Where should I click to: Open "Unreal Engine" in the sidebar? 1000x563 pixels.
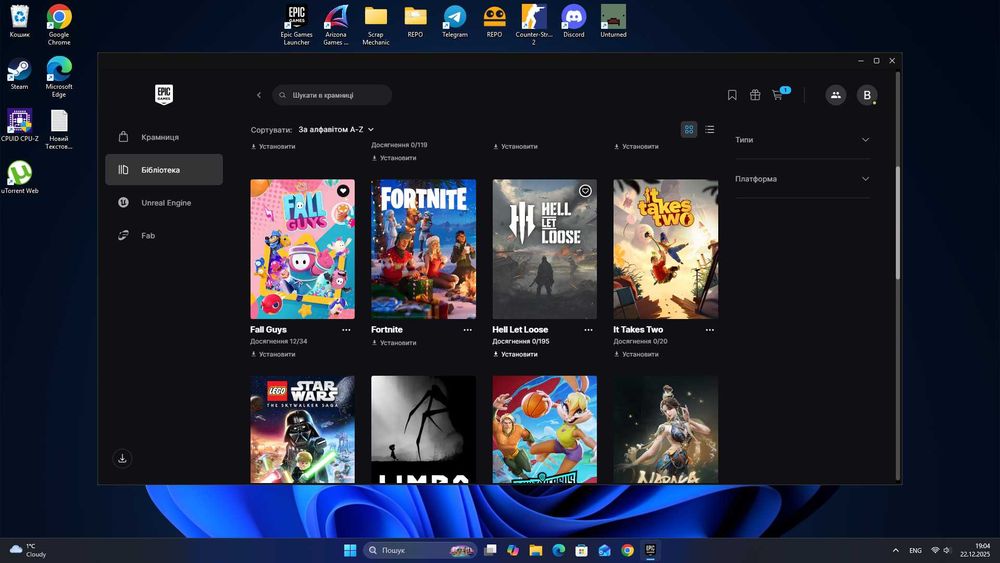(164, 203)
